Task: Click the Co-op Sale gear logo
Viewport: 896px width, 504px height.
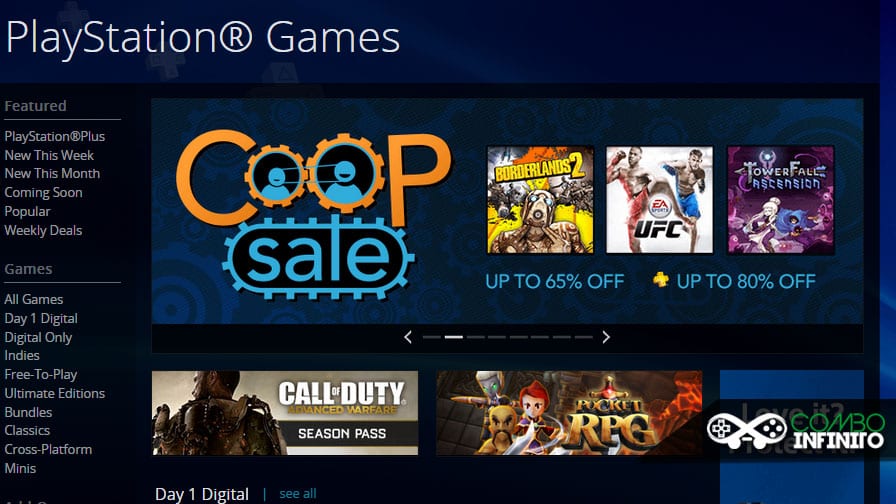Action: tap(314, 214)
